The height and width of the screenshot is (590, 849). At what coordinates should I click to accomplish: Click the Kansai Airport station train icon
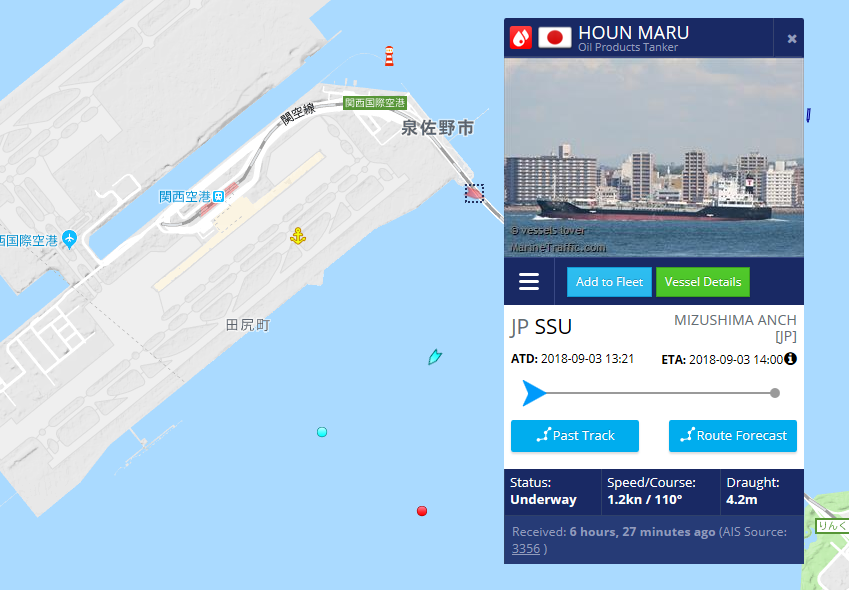[x=218, y=196]
